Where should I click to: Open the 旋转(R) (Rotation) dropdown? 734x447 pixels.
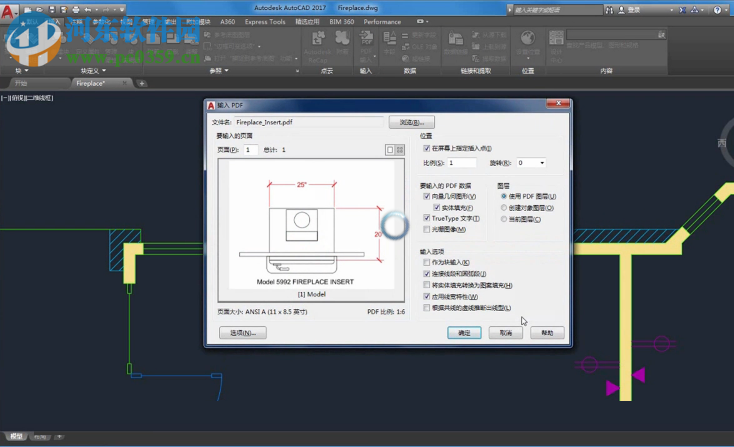[531, 163]
